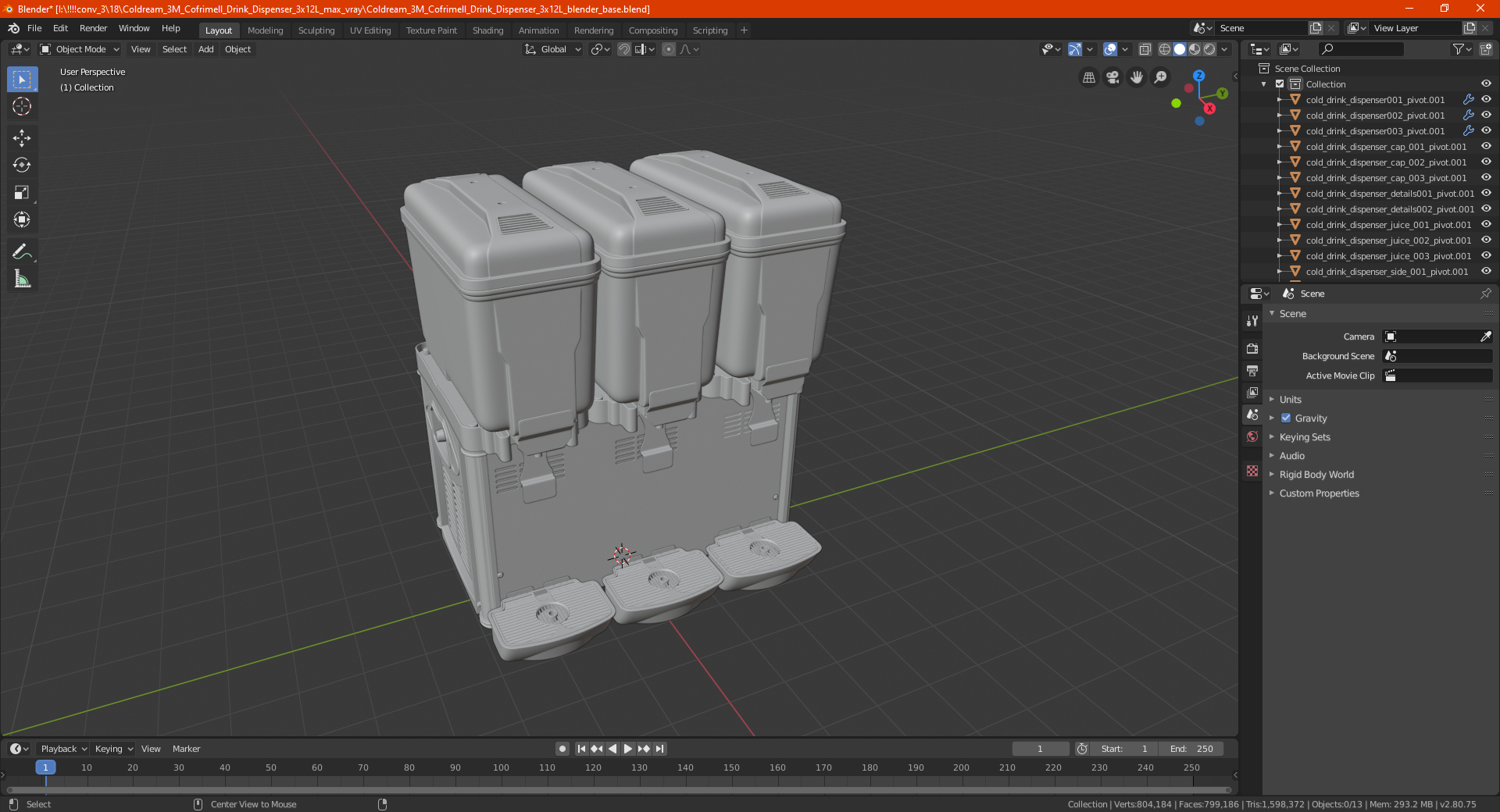The height and width of the screenshot is (812, 1500).
Task: Click the camera eyedropper icon
Action: [1485, 337]
